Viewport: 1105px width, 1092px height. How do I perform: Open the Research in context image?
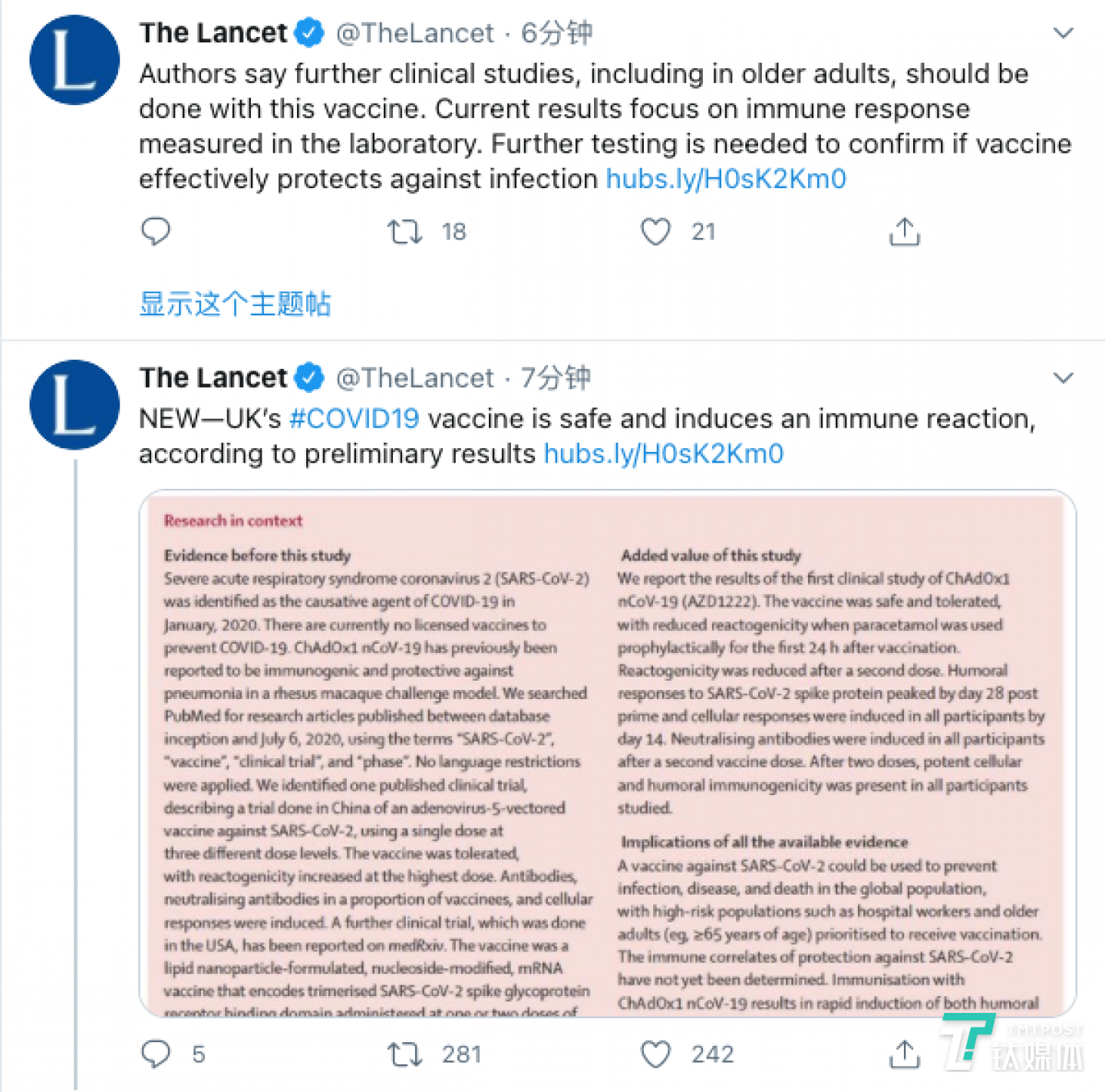pyautogui.click(x=607, y=753)
